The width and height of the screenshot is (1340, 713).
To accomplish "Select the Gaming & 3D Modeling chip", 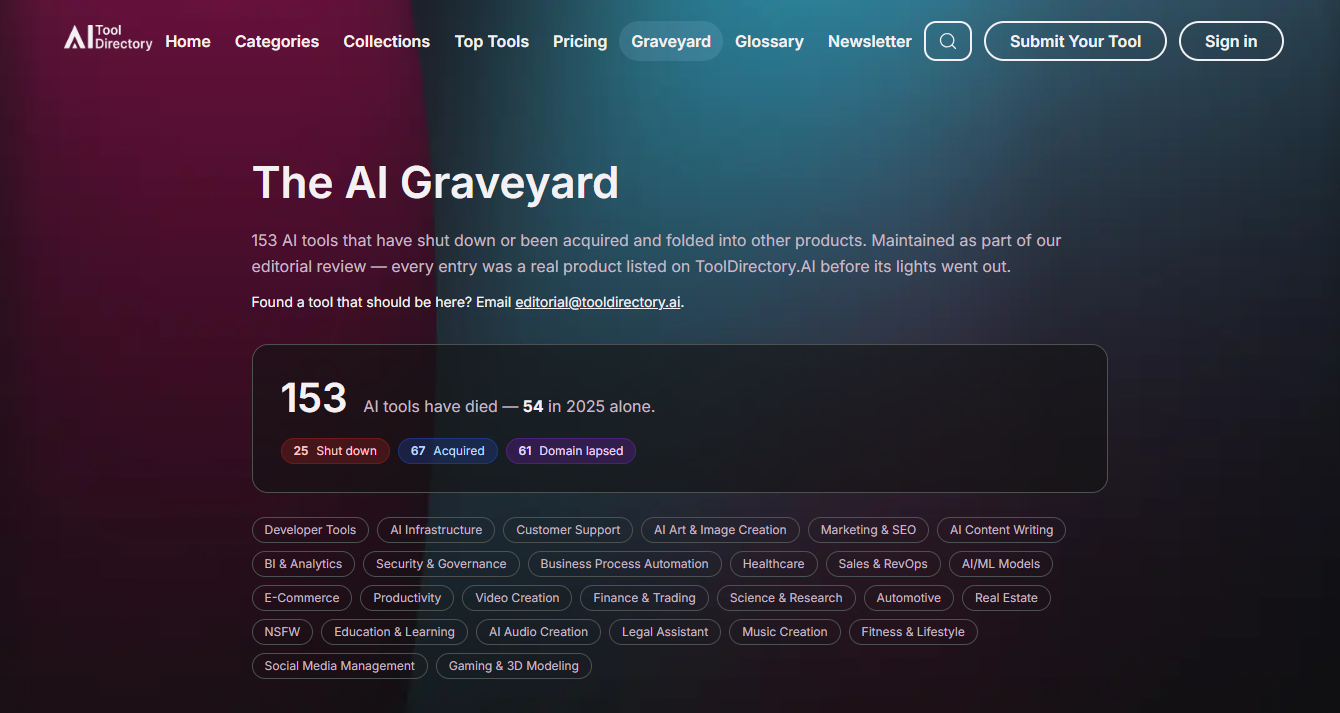I will pos(514,666).
